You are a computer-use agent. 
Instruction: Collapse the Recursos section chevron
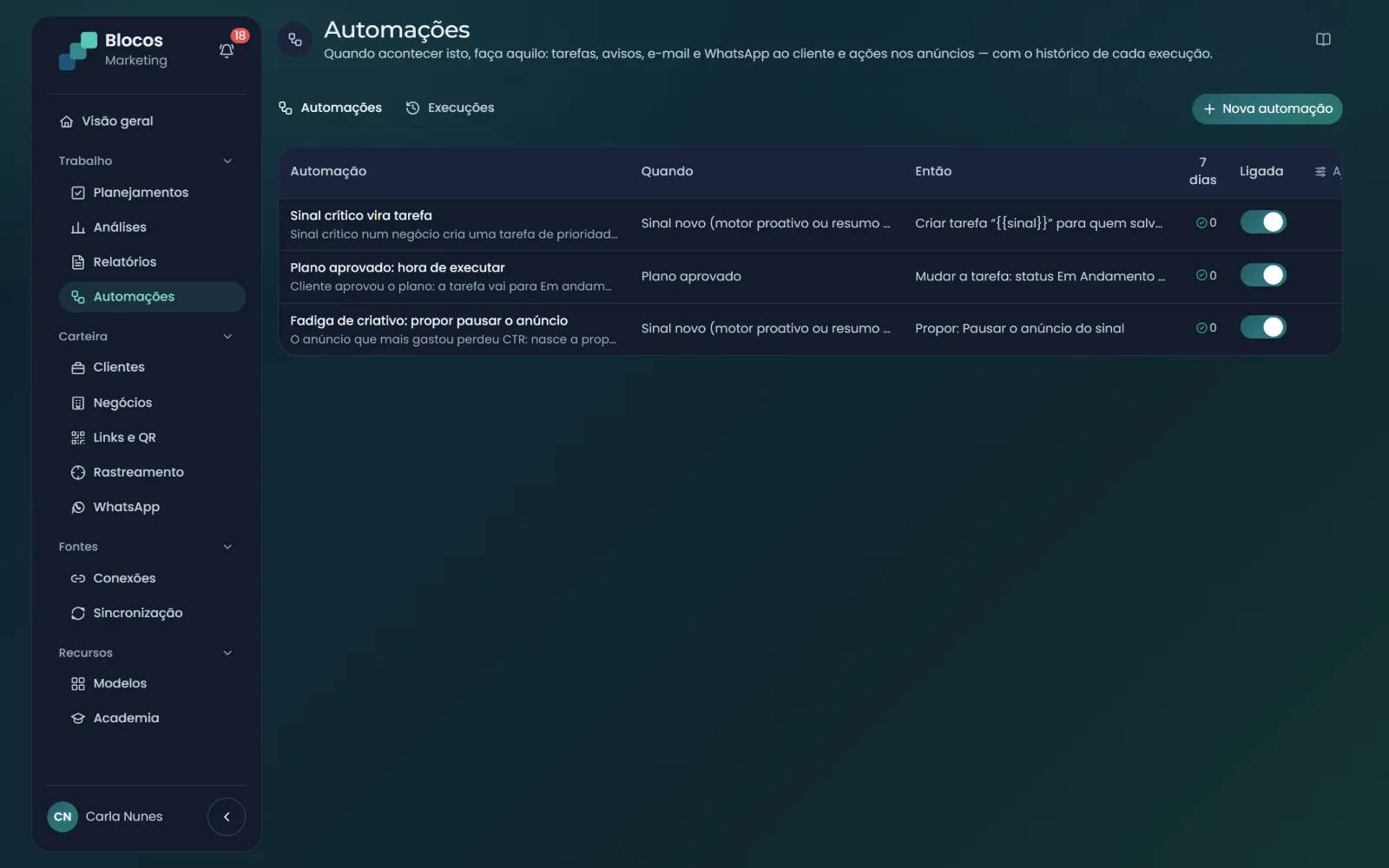227,653
